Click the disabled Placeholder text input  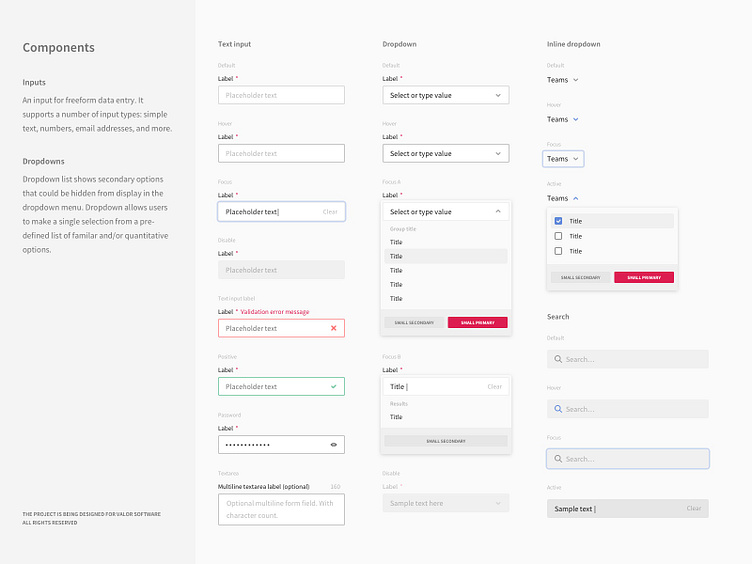(281, 270)
